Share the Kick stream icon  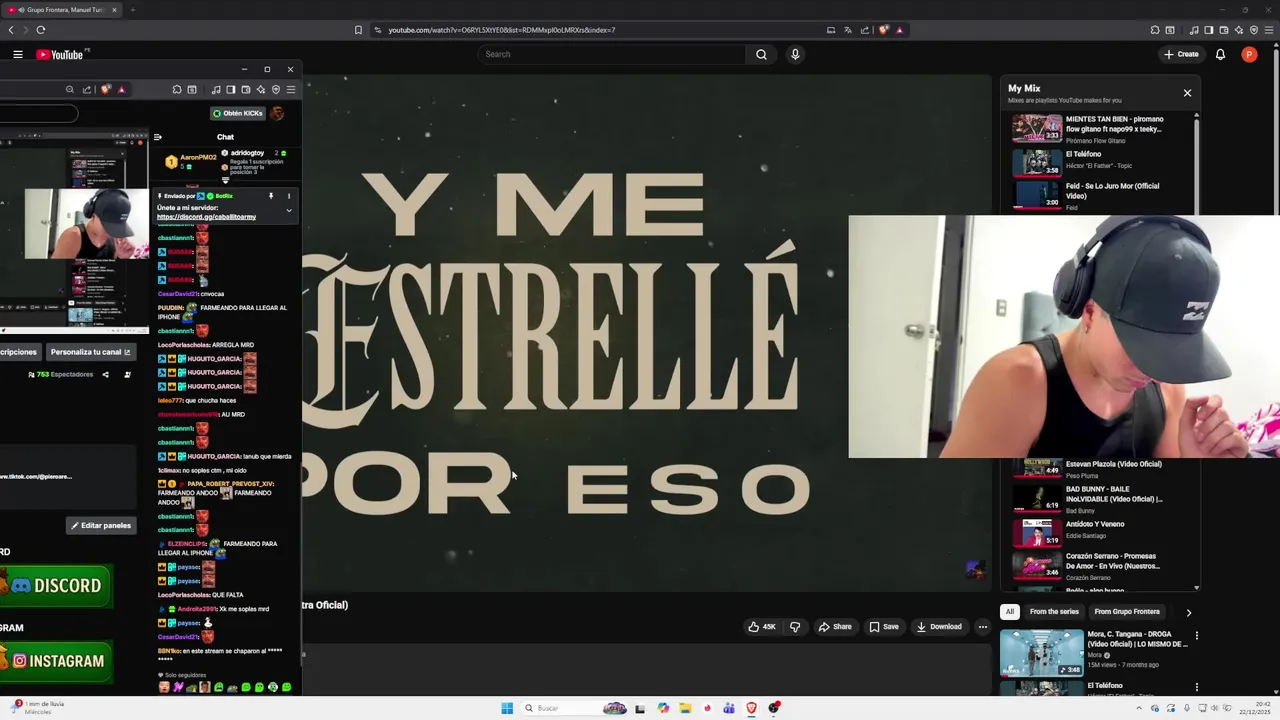[105, 375]
